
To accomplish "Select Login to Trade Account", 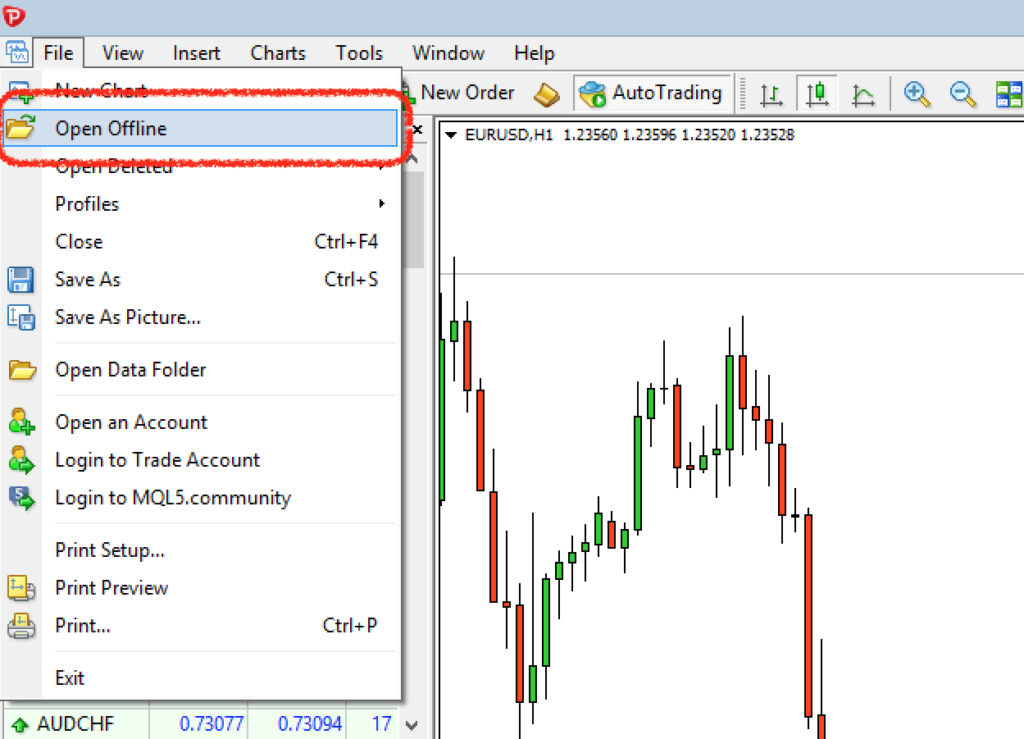I will (200, 460).
